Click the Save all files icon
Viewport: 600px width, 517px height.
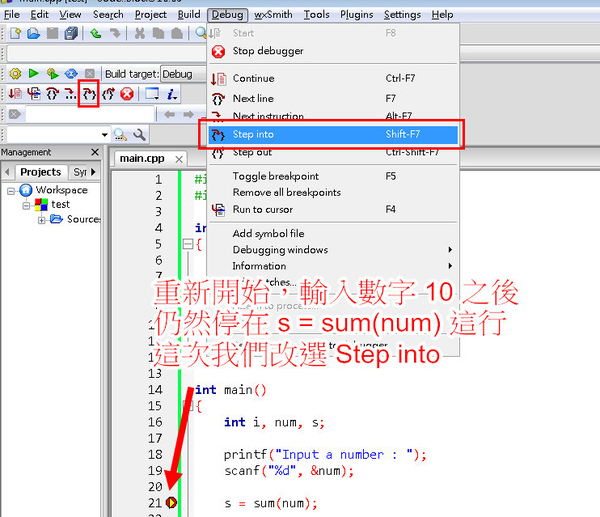(x=71, y=34)
